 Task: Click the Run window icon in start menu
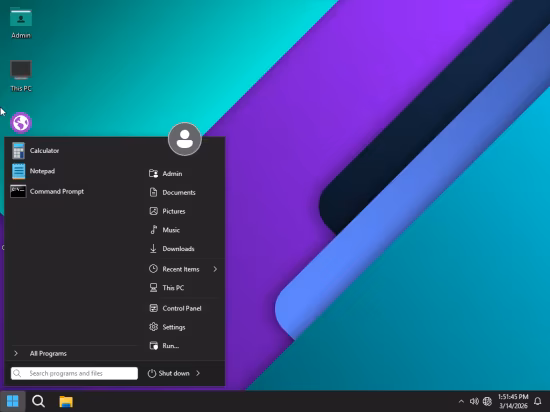[x=154, y=346]
